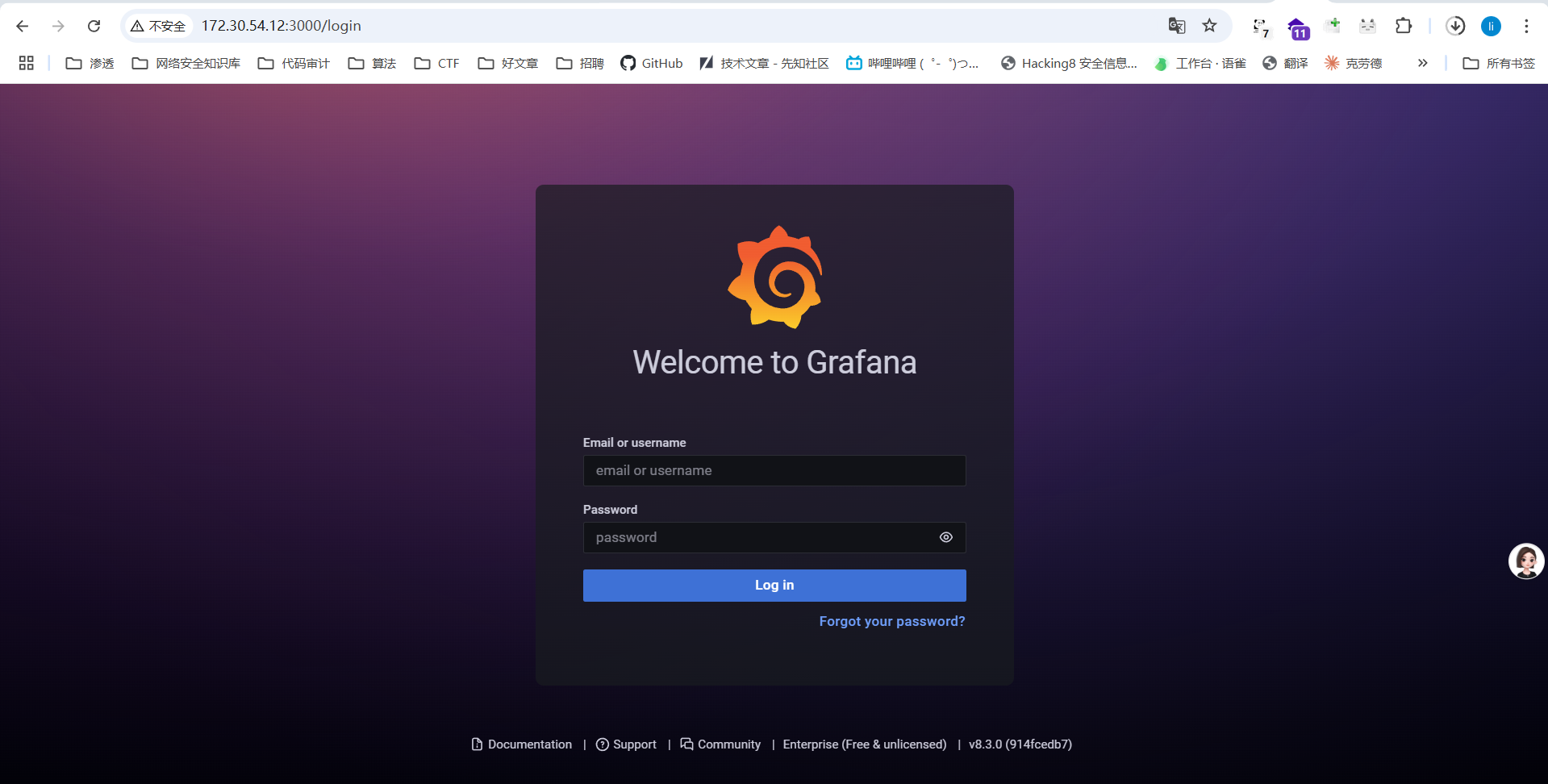Open the GitHub bookmark
The image size is (1548, 784).
652,63
